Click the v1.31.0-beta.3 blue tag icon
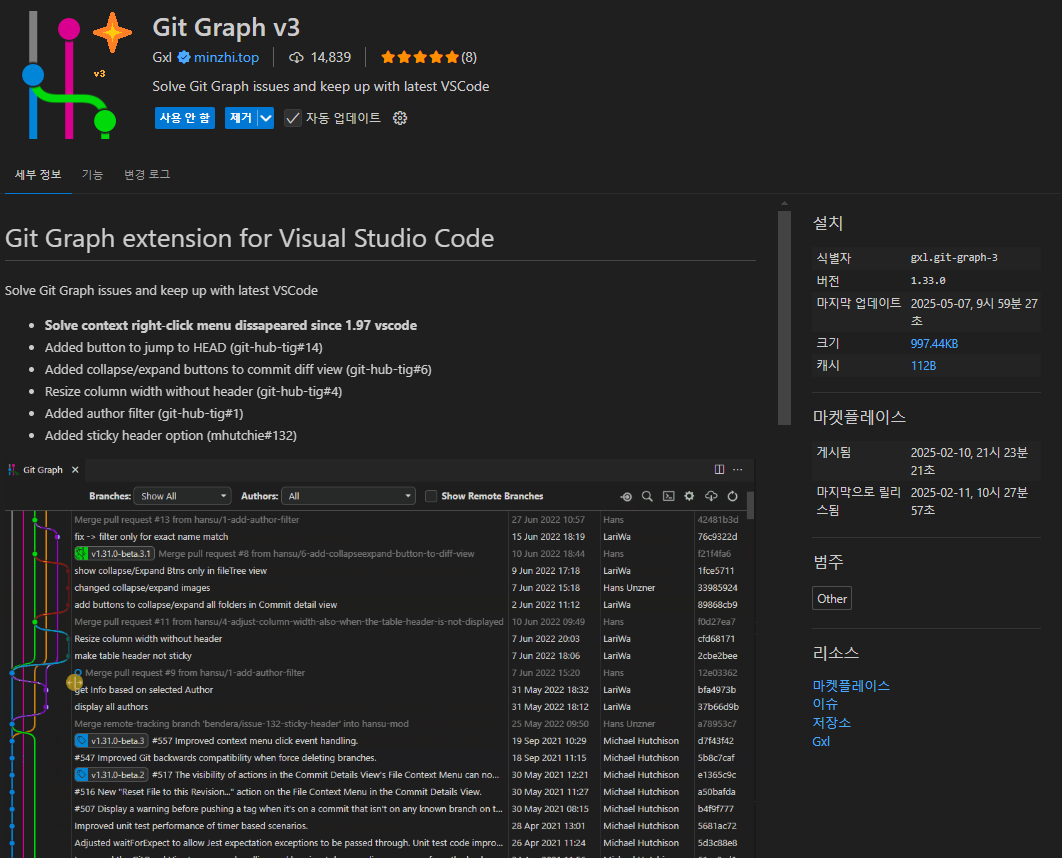The image size is (1062, 858). click(81, 741)
